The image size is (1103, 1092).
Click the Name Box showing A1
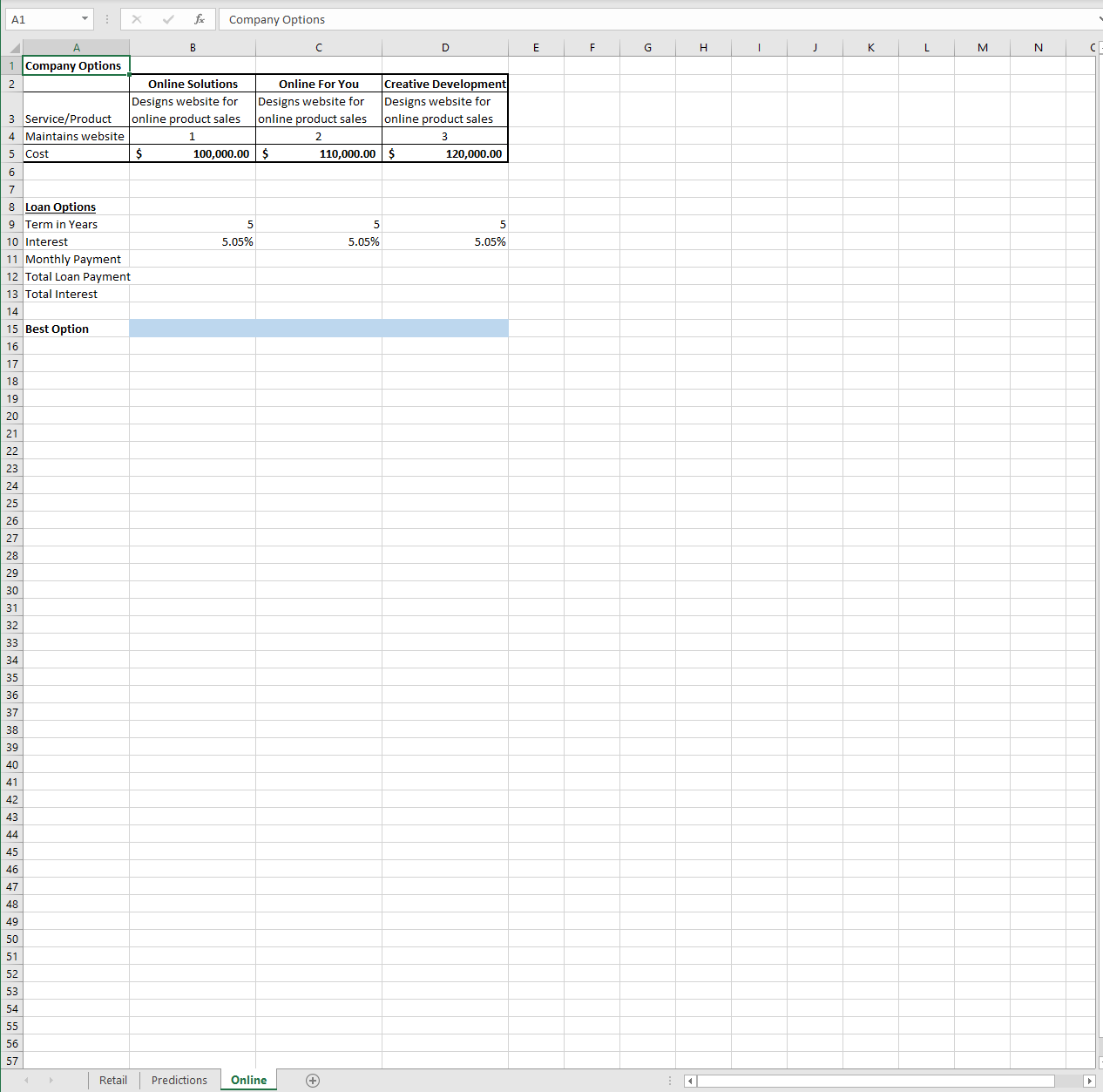coord(44,19)
